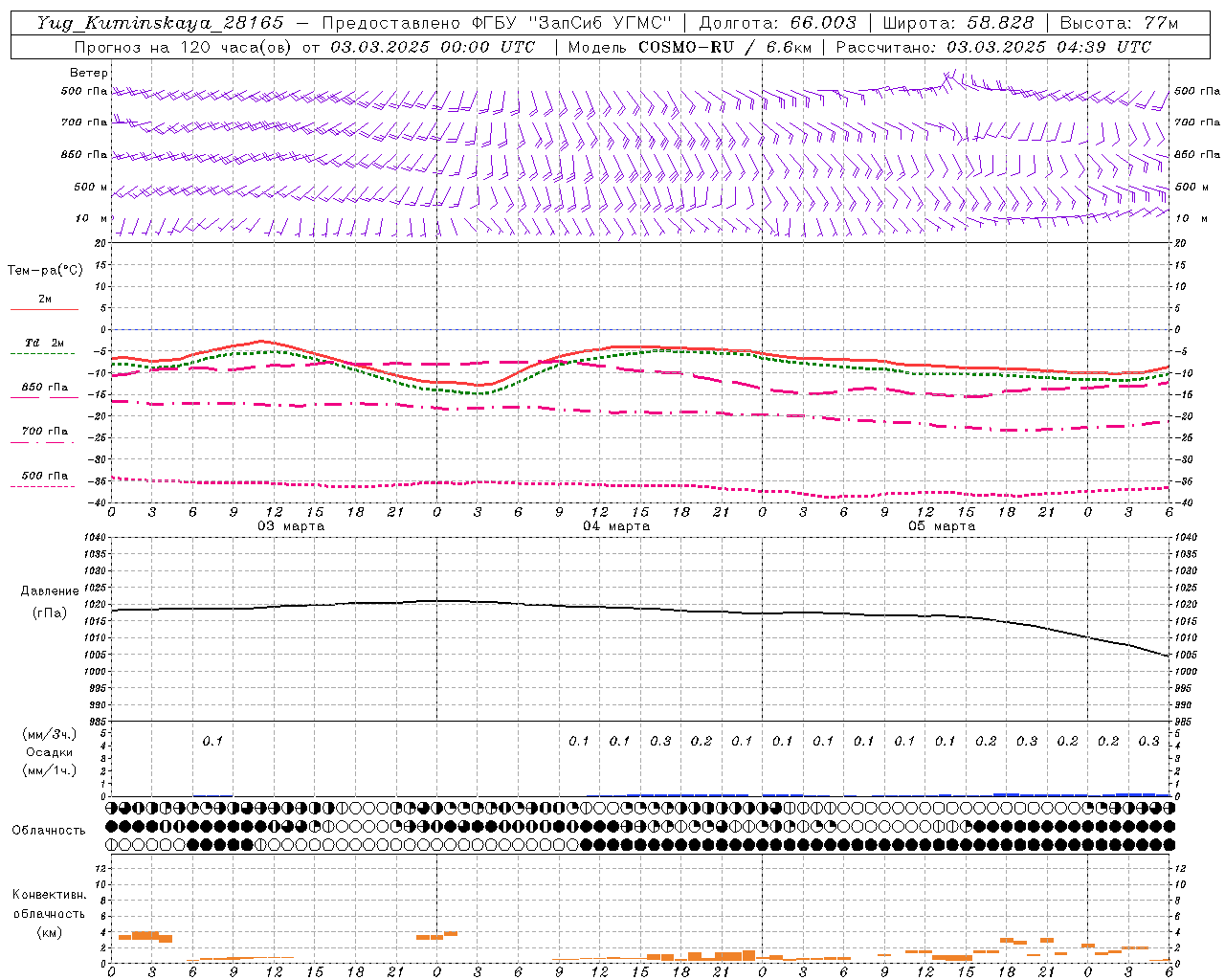Click the 2м temperature legend line

[44, 309]
